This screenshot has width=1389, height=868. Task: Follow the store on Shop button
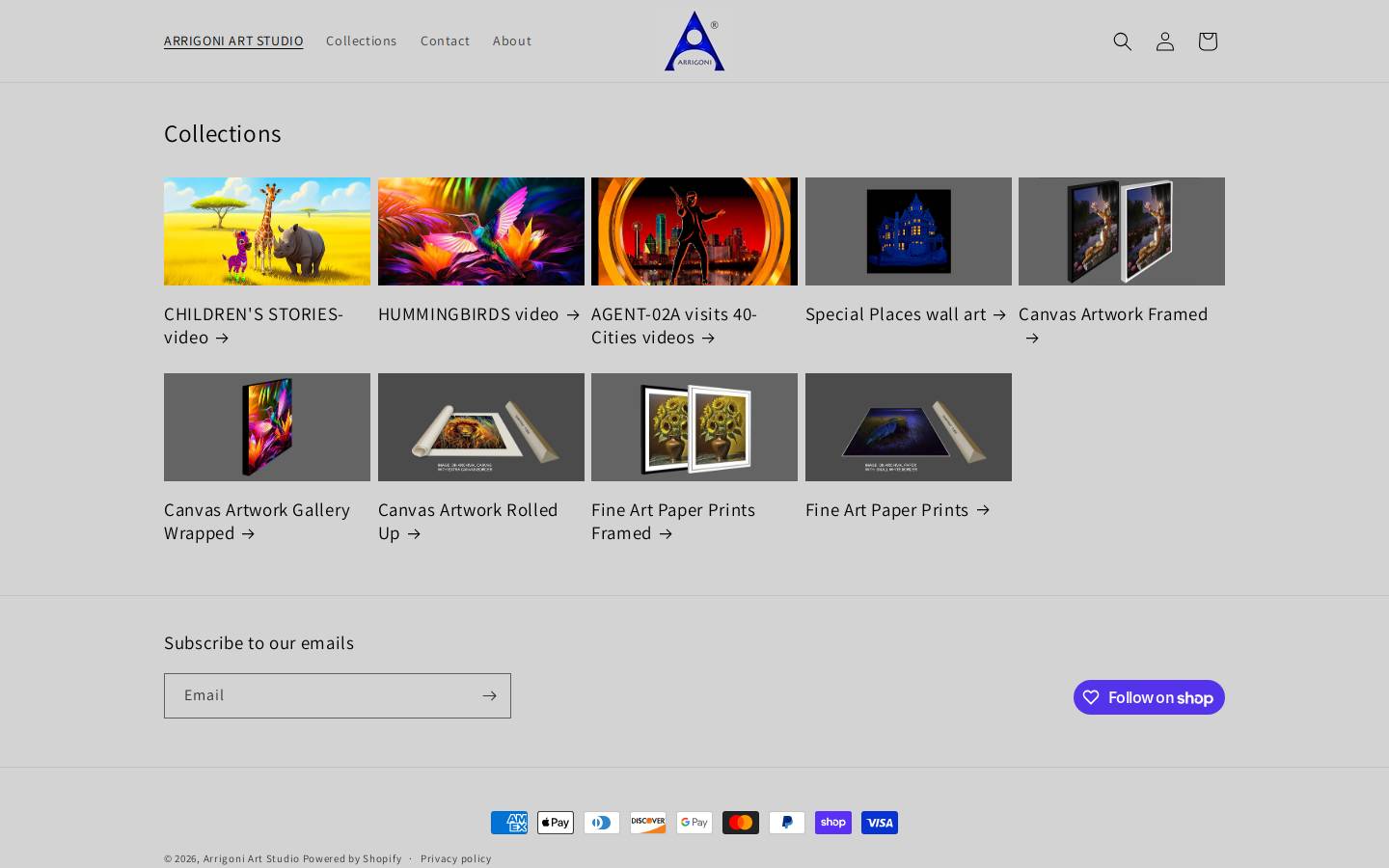pos(1149,697)
